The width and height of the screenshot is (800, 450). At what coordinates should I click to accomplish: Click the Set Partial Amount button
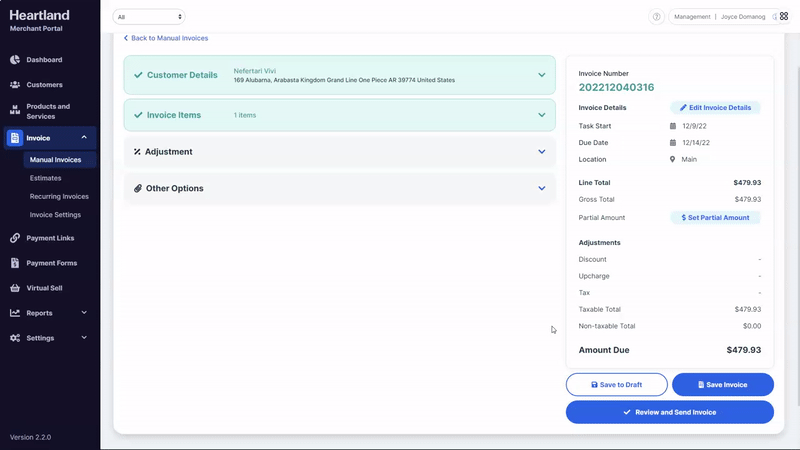pos(715,217)
